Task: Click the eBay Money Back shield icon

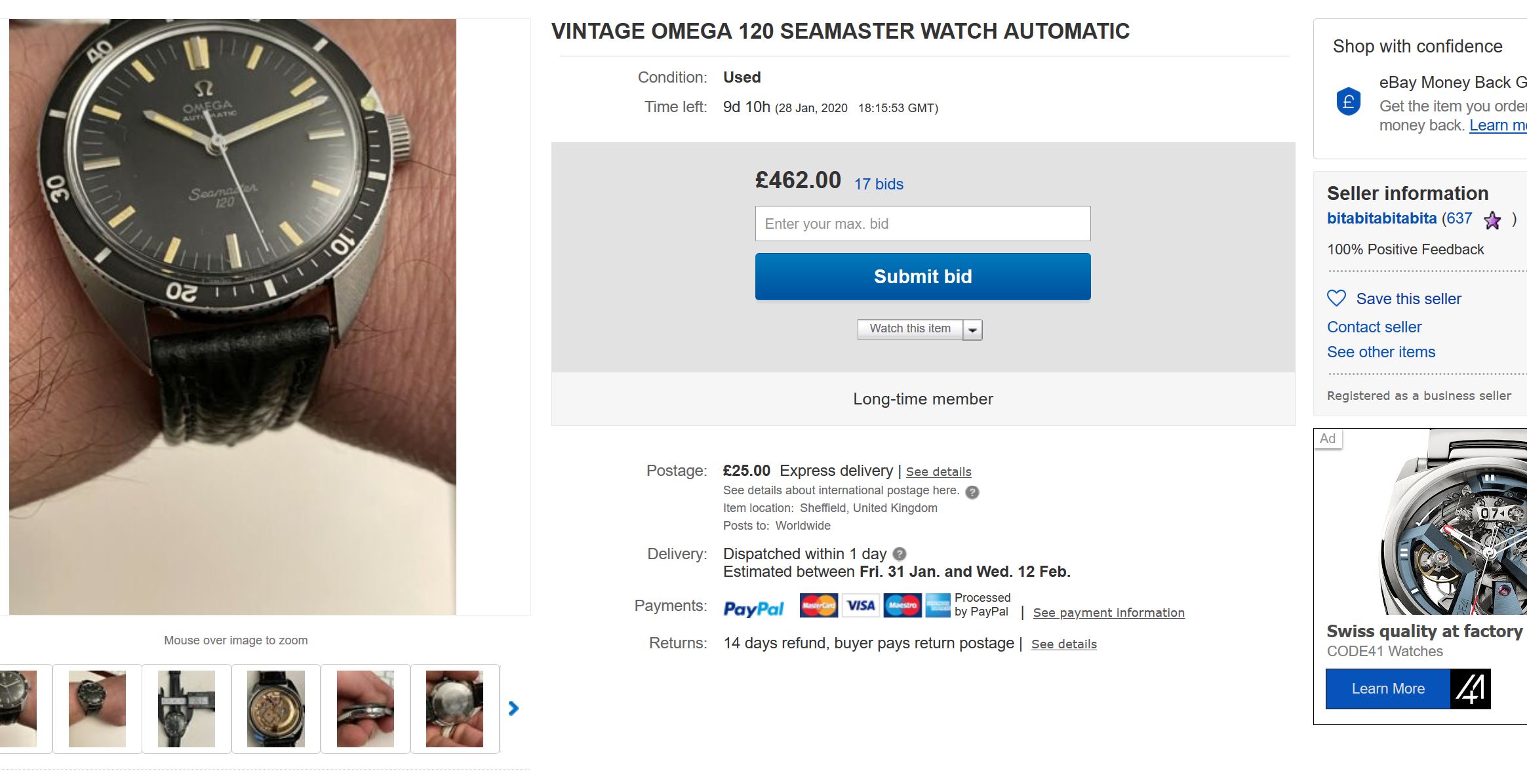Action: click(x=1349, y=102)
